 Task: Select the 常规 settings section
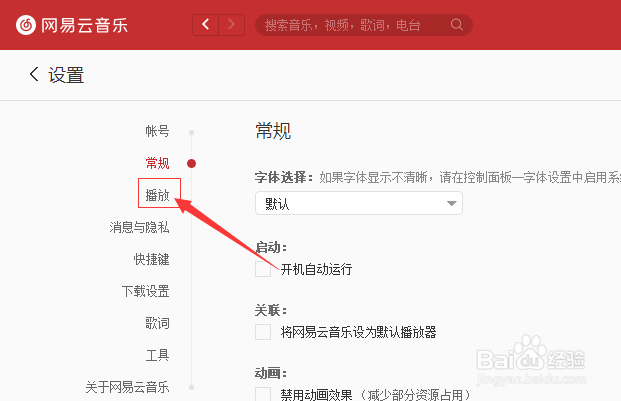(157, 163)
